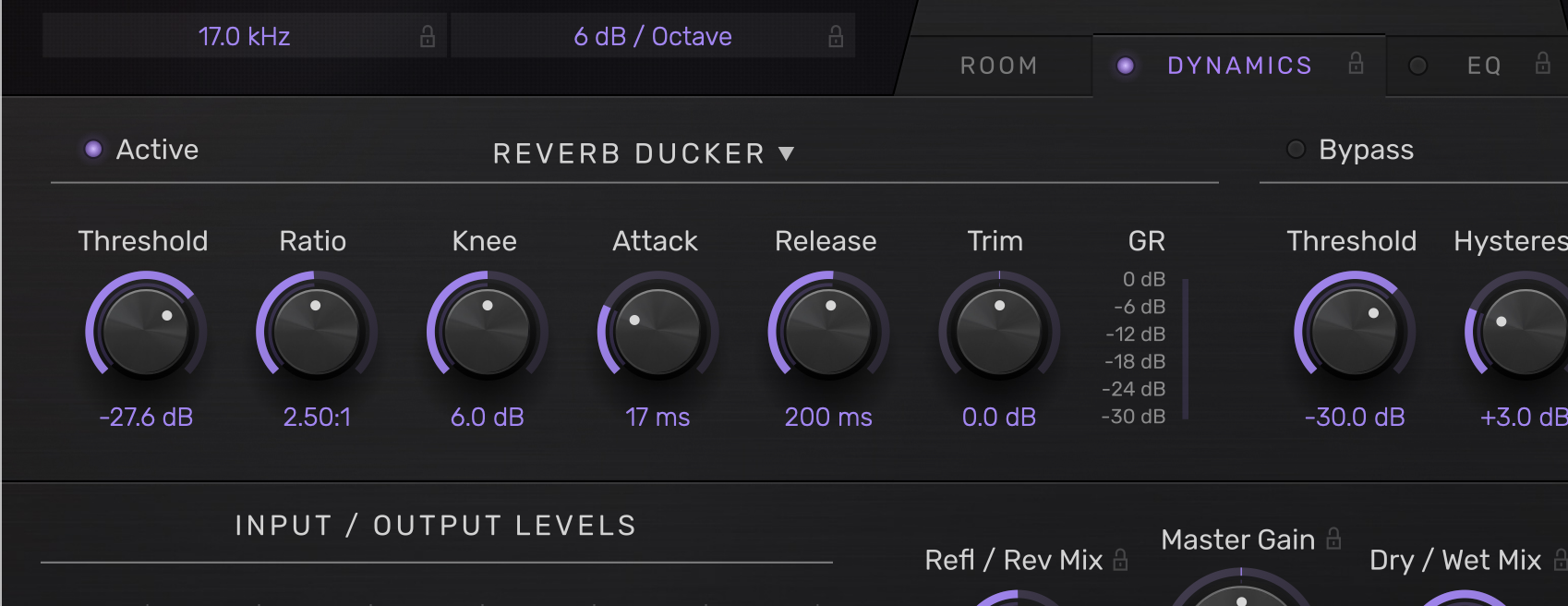
Task: Click the Attack knob
Action: coord(657,331)
